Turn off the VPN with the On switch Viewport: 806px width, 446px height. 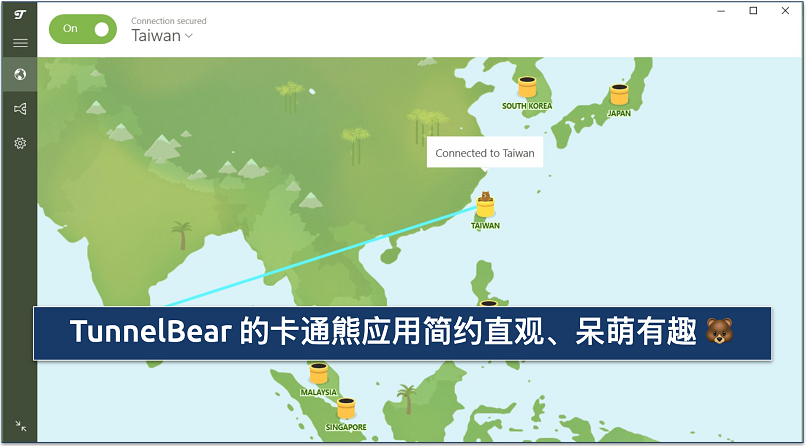tap(83, 29)
